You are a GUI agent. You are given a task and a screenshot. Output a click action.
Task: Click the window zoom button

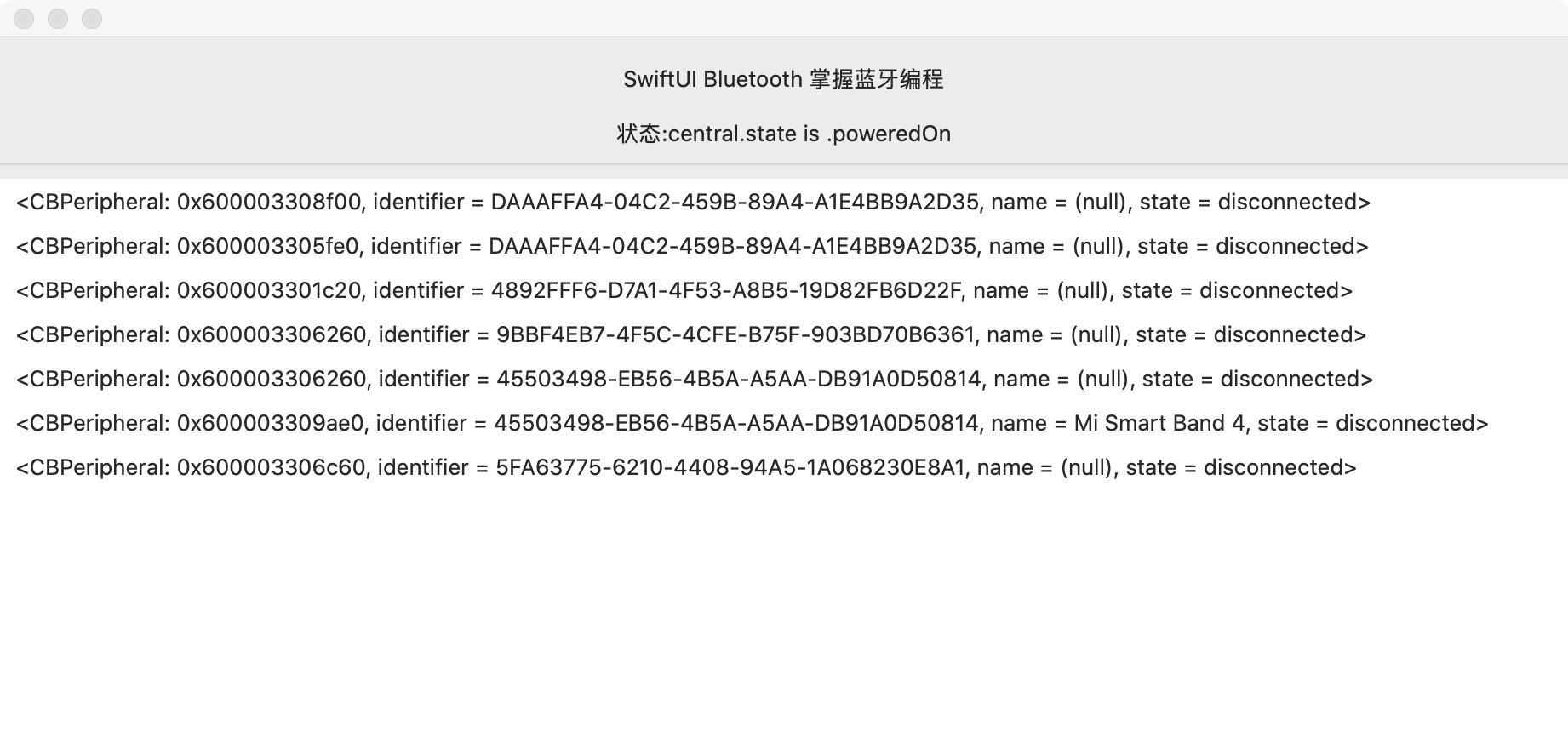point(92,19)
